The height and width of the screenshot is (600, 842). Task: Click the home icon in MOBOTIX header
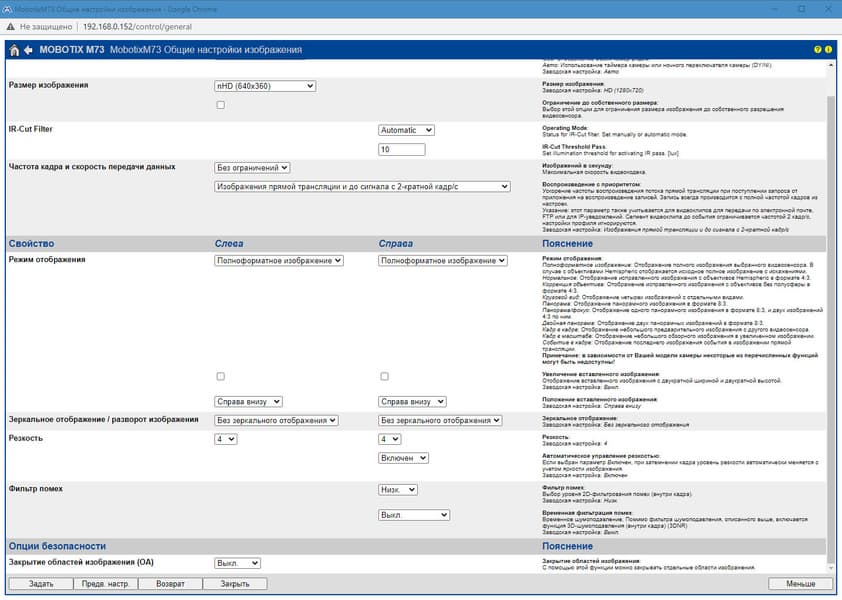click(14, 50)
